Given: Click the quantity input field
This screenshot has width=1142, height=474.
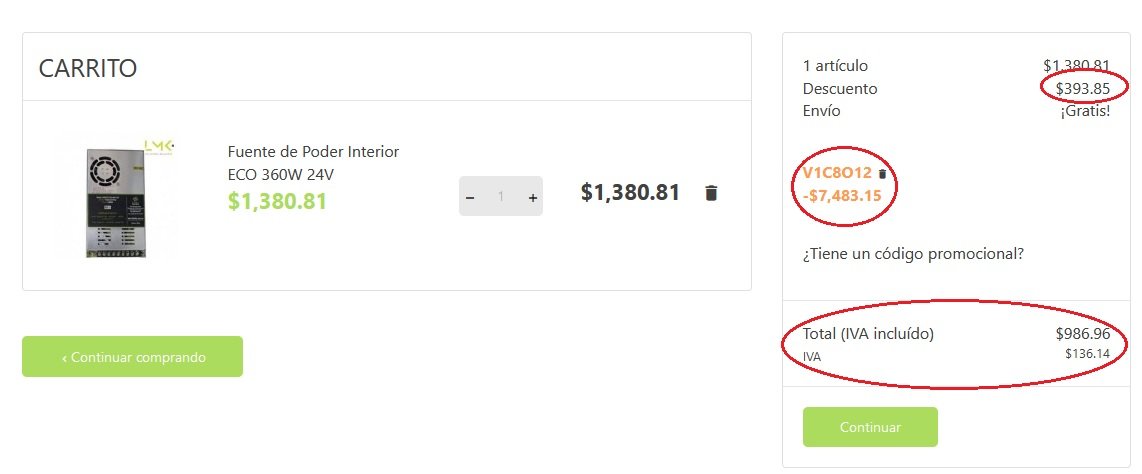Looking at the screenshot, I should point(501,197).
